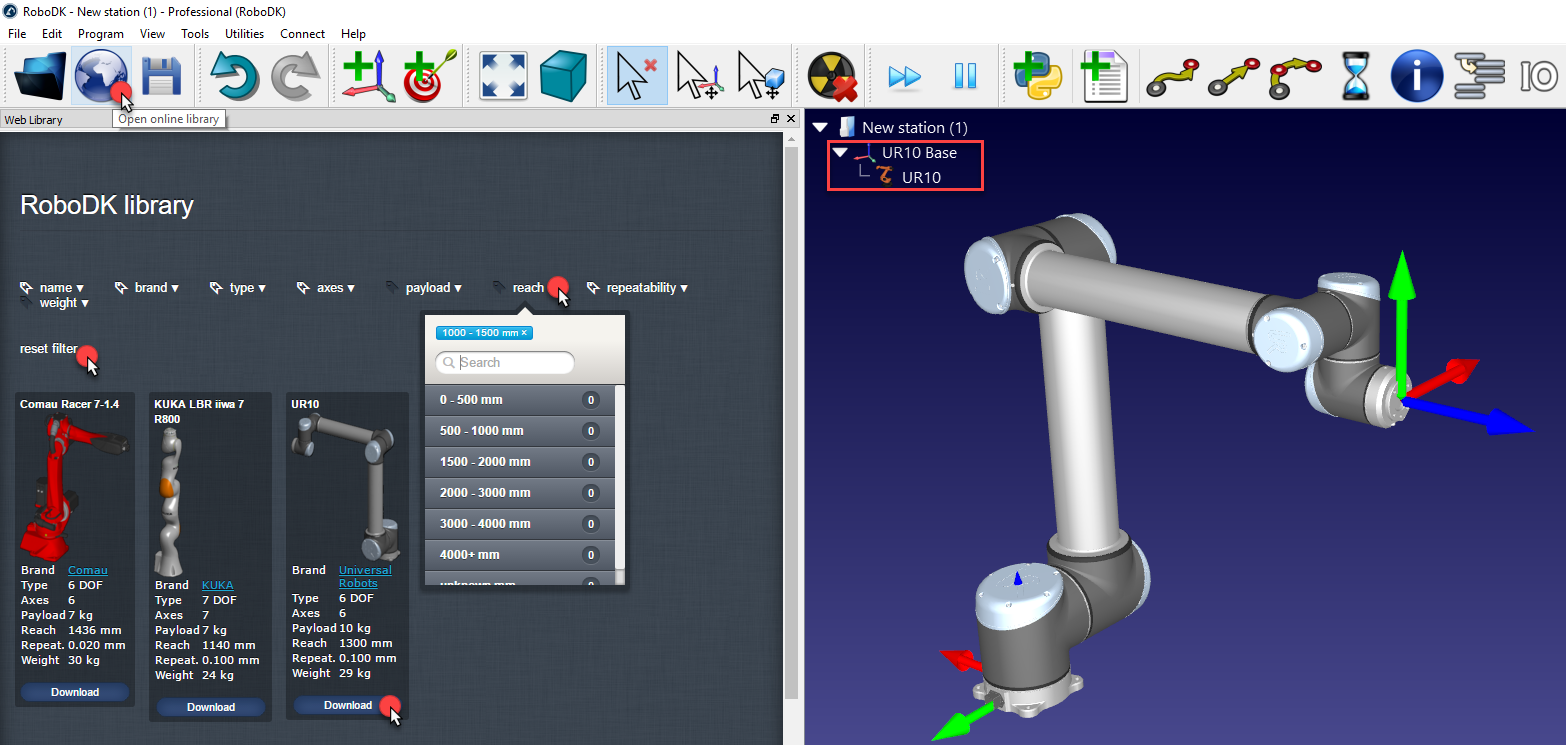Screen dimensions: 1566x745
Task: Open the online library
Action: (x=101, y=75)
